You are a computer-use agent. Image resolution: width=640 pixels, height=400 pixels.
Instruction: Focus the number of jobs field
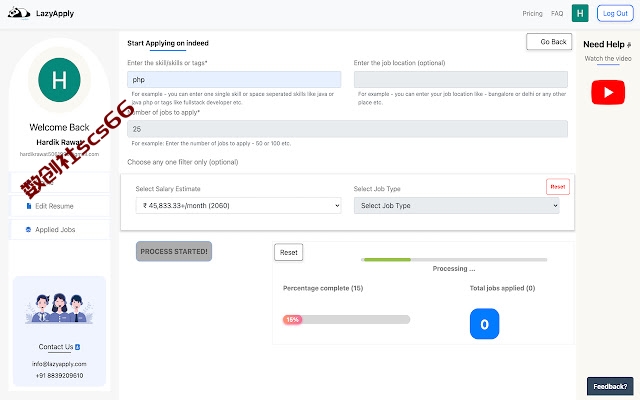tap(347, 129)
